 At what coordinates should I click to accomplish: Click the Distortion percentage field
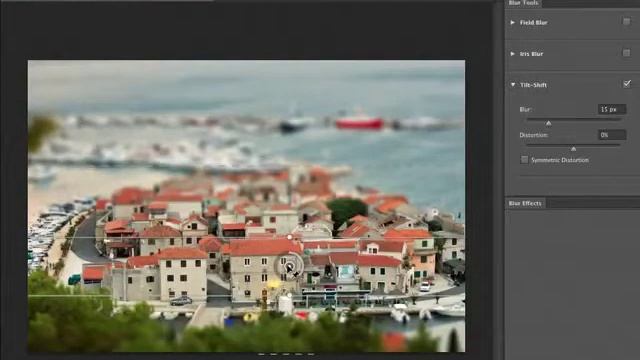click(612, 135)
